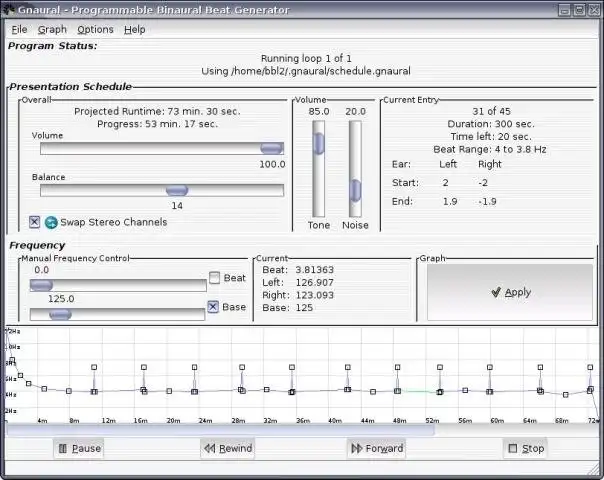
Task: Click the Pause playback button
Action: coord(79,448)
